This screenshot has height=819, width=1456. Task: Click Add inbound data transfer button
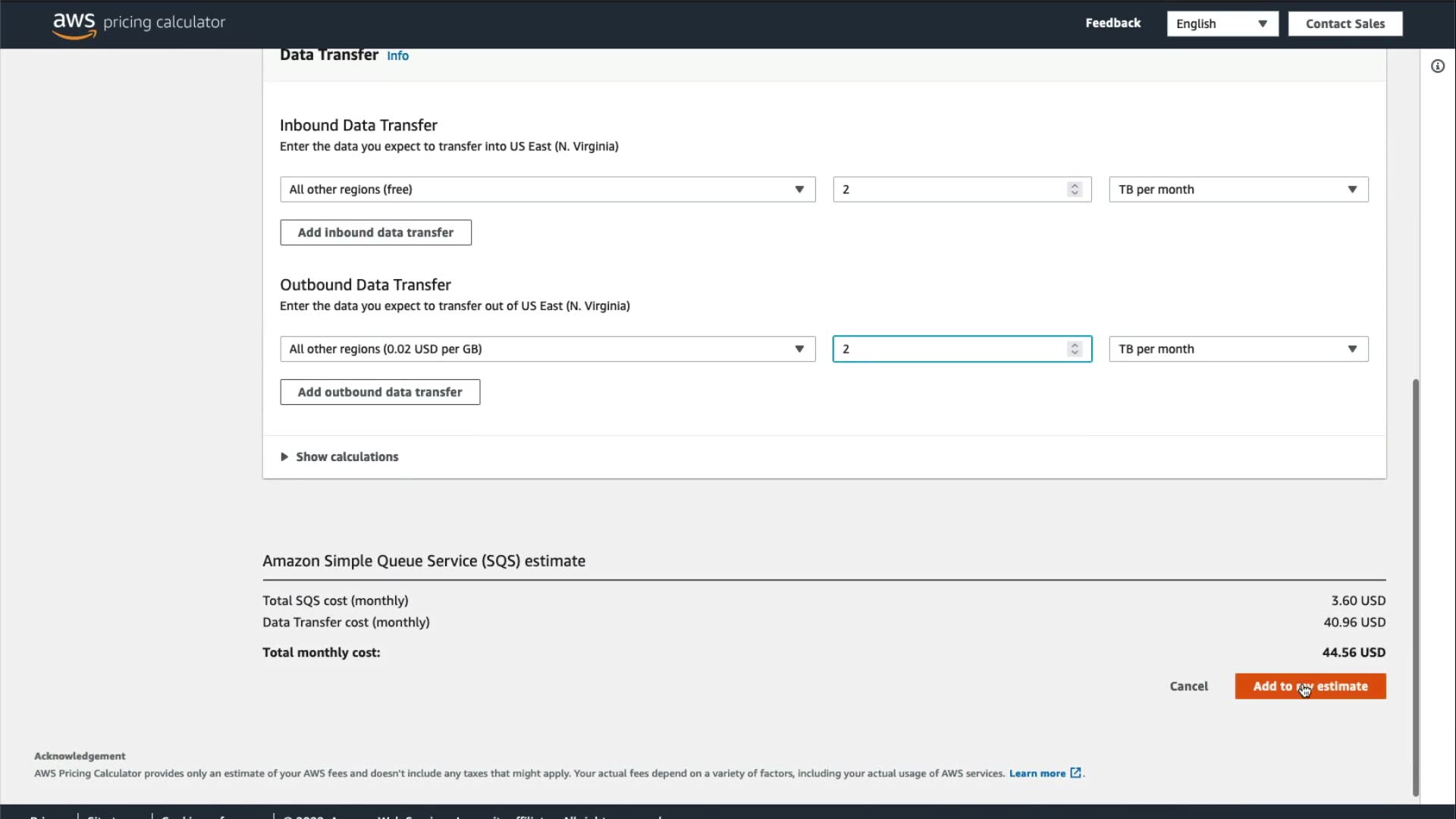point(375,233)
